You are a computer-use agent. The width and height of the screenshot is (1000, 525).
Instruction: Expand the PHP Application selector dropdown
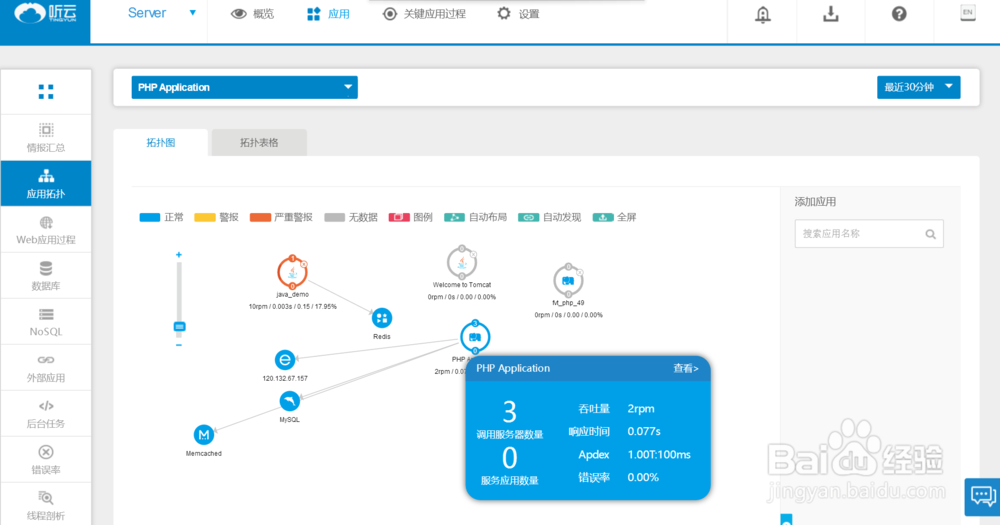pos(244,87)
